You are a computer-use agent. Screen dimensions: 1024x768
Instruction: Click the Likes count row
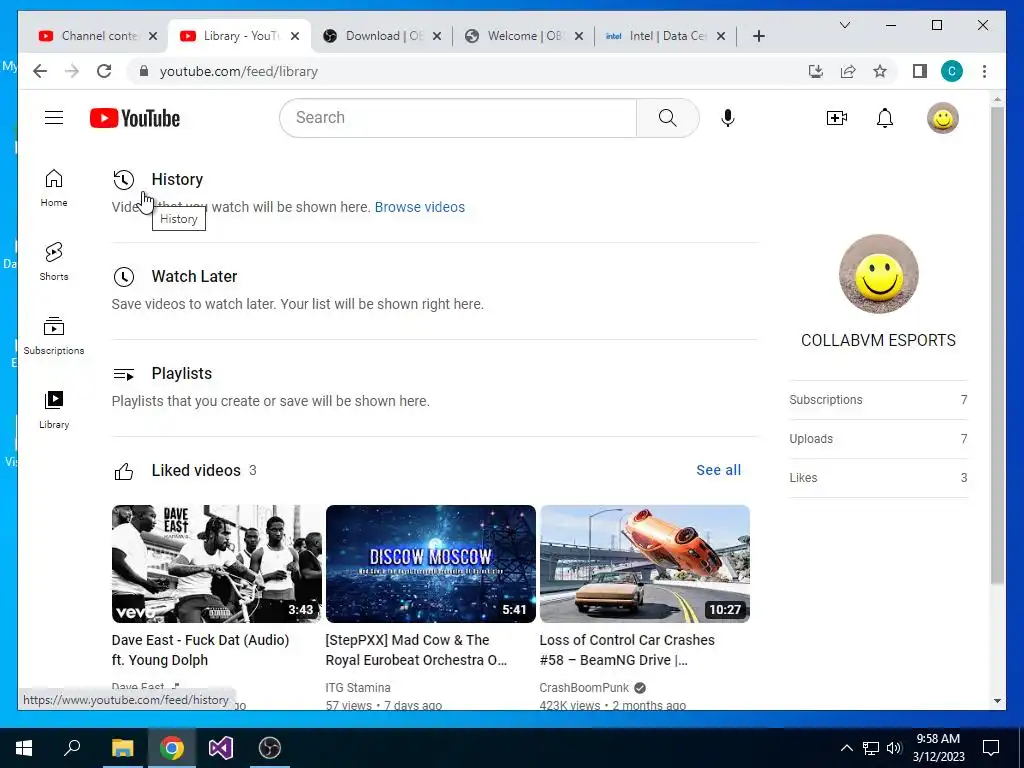878,478
